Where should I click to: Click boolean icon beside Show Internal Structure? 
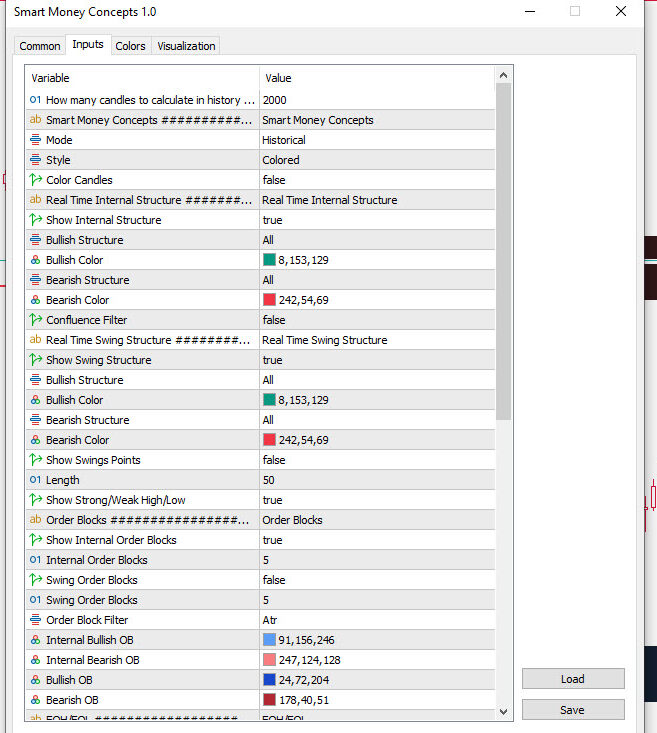36,220
